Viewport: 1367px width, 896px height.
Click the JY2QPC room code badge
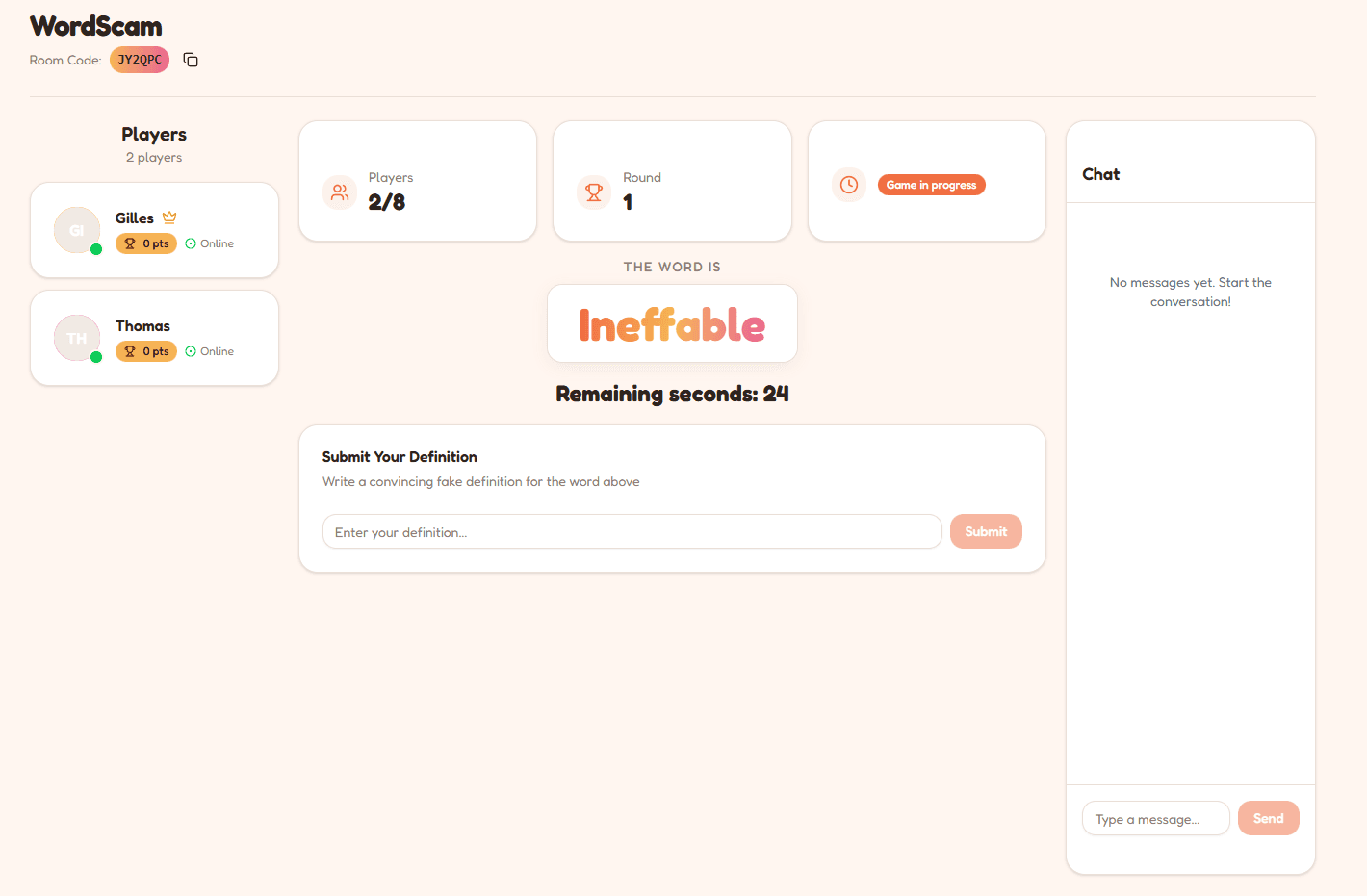click(x=140, y=60)
